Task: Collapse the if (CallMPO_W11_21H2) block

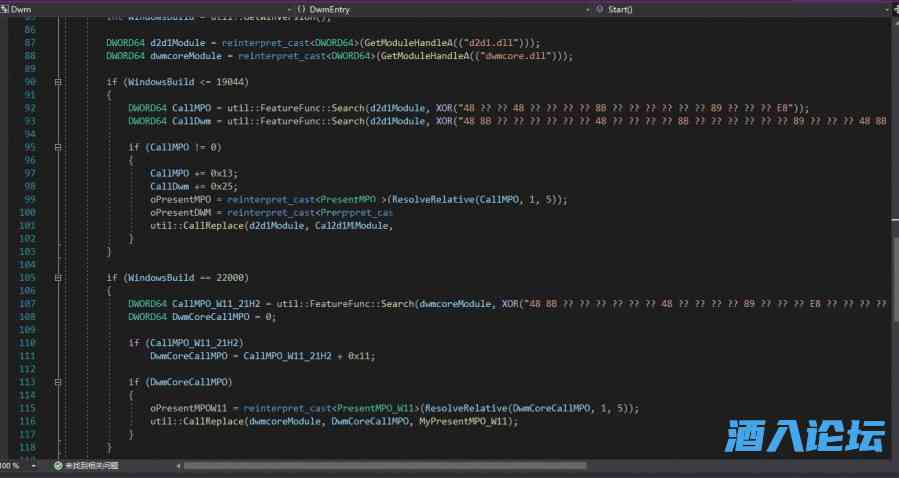Action: (x=58, y=342)
